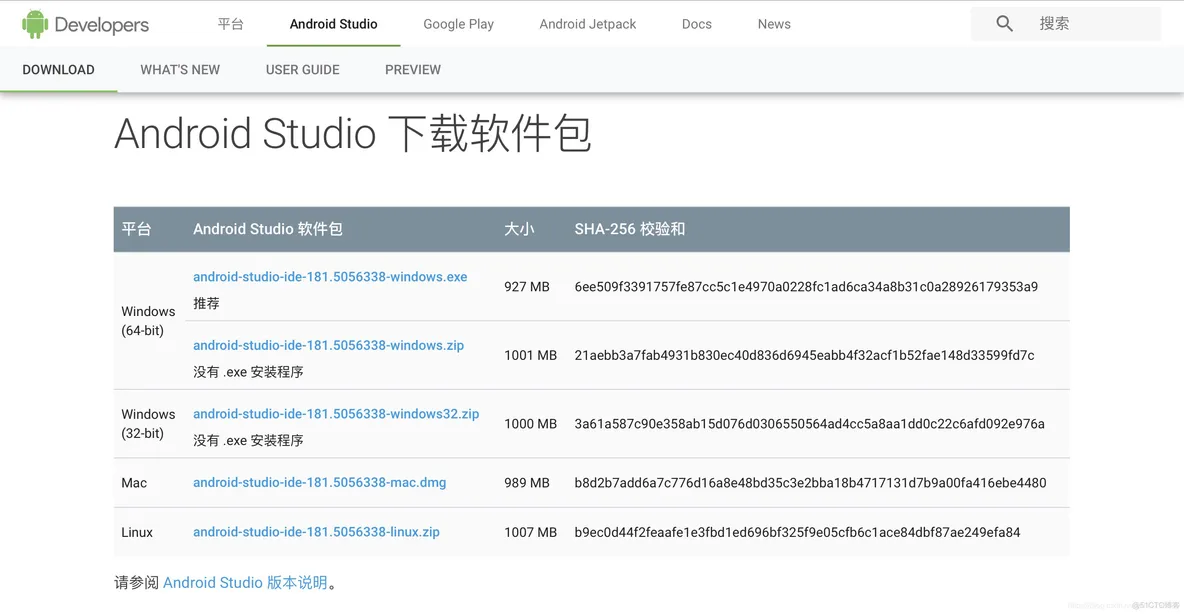The image size is (1184, 614).
Task: Open Android Jetpack in top navigation
Action: (x=587, y=24)
